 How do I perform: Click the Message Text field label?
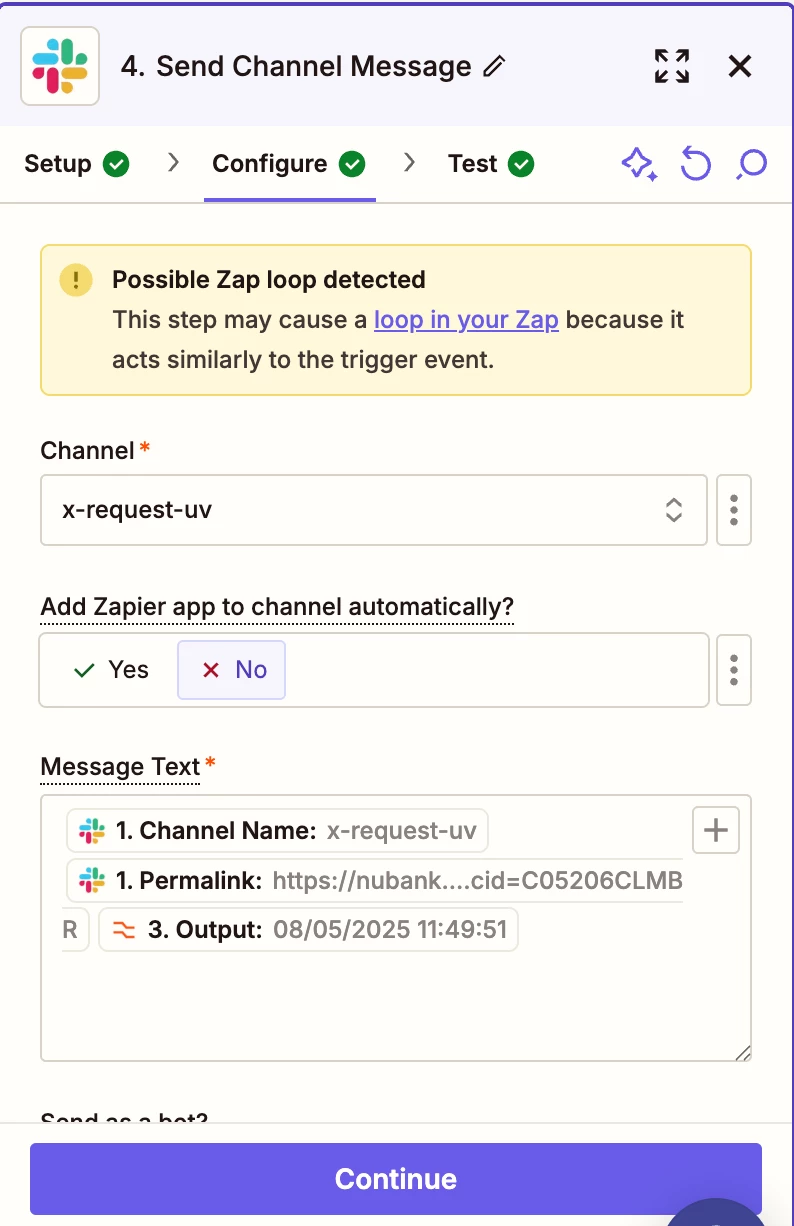121,767
